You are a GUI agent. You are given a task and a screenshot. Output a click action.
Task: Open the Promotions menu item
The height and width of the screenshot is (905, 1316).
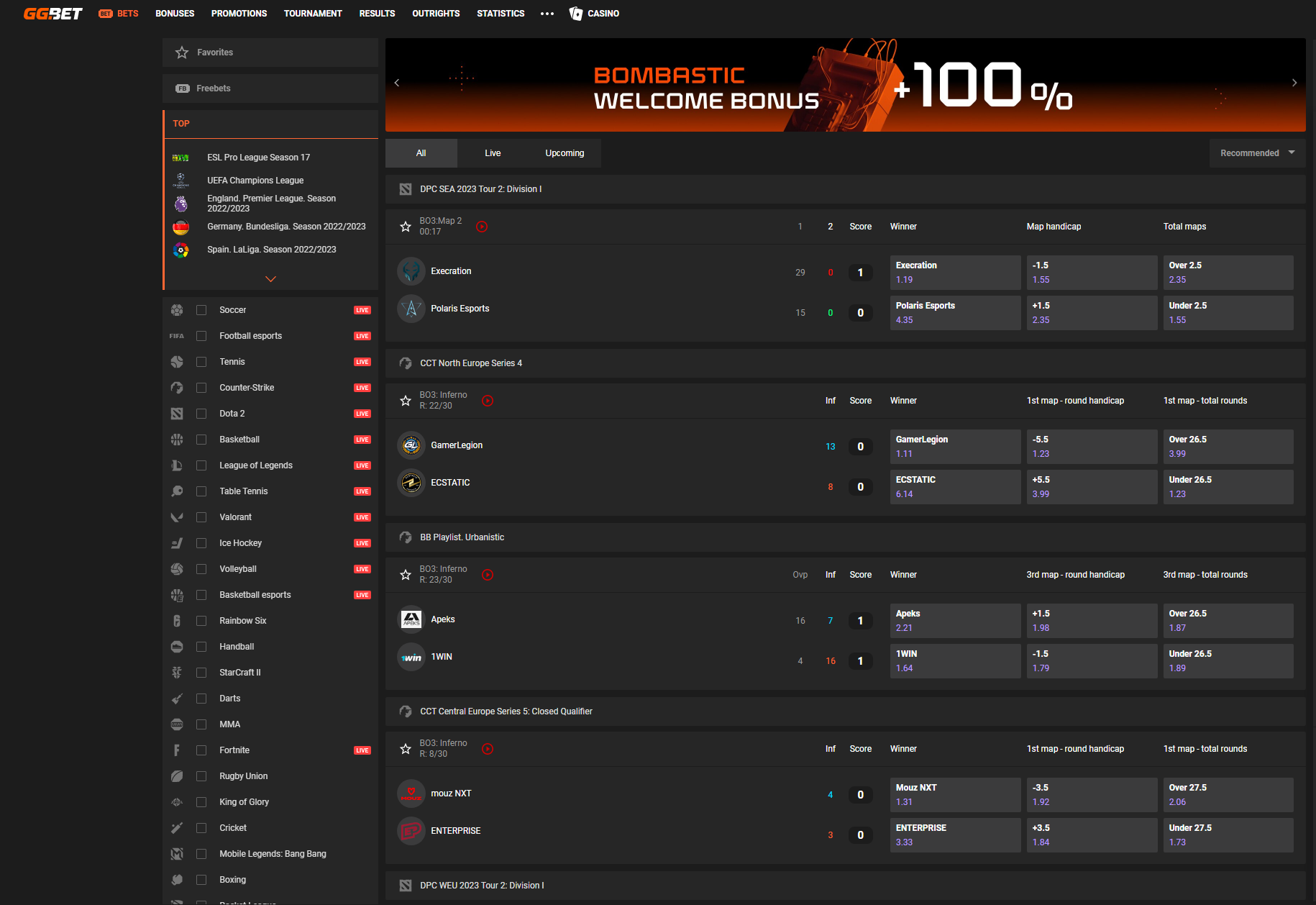[x=239, y=14]
